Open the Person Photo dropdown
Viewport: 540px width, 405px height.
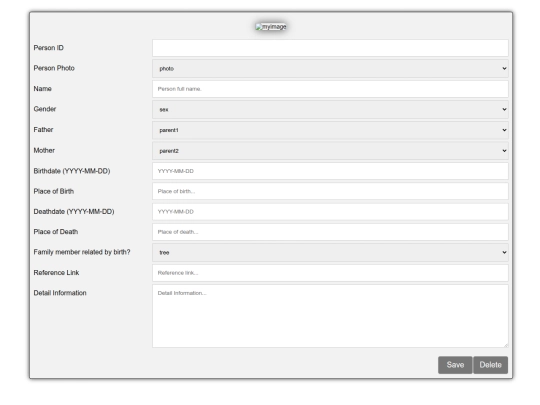tap(330, 68)
